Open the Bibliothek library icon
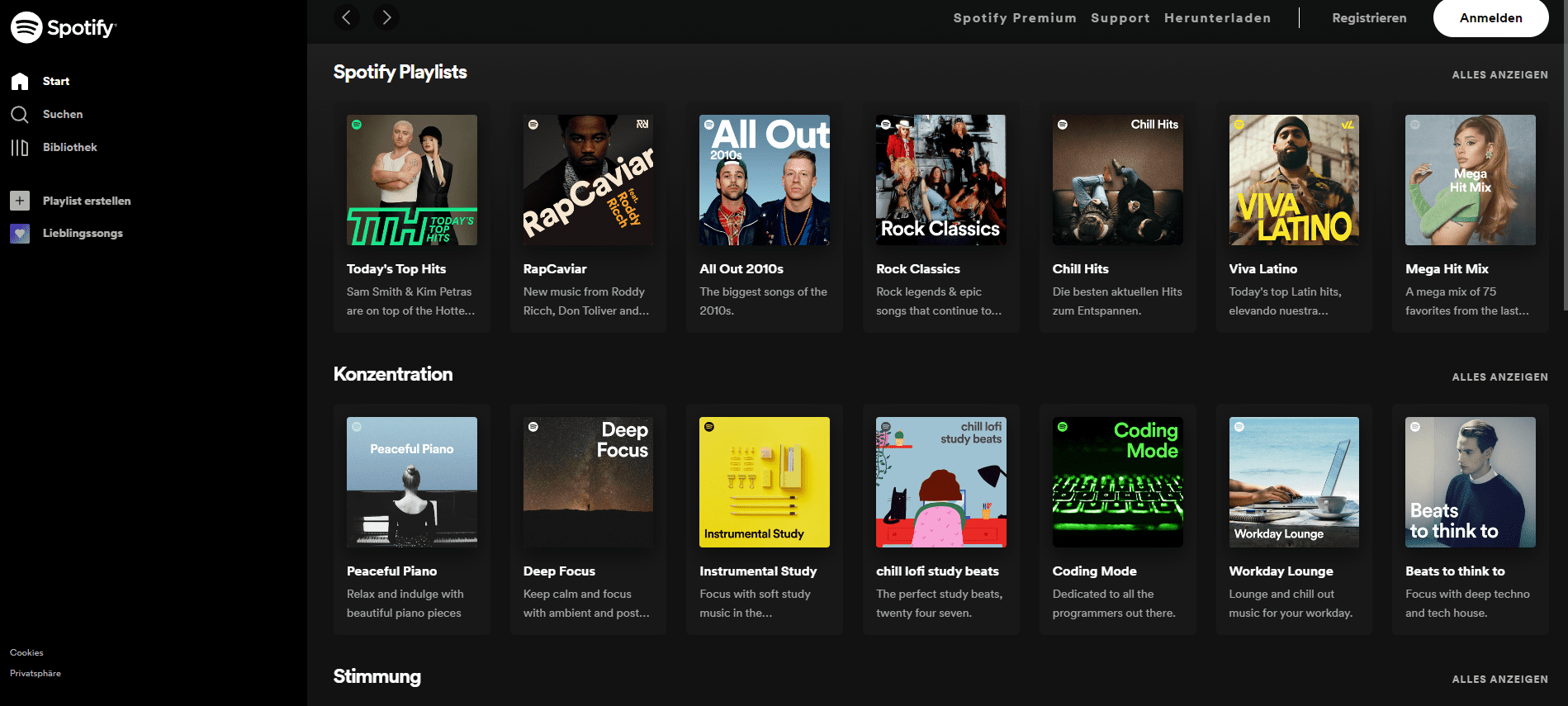Viewport: 1568px width, 706px height. [x=20, y=147]
